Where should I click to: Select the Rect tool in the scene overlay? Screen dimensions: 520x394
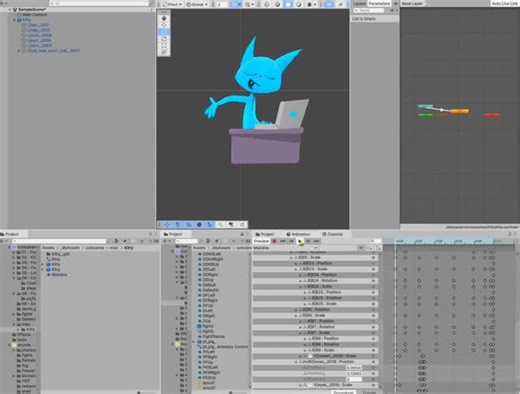point(164,45)
